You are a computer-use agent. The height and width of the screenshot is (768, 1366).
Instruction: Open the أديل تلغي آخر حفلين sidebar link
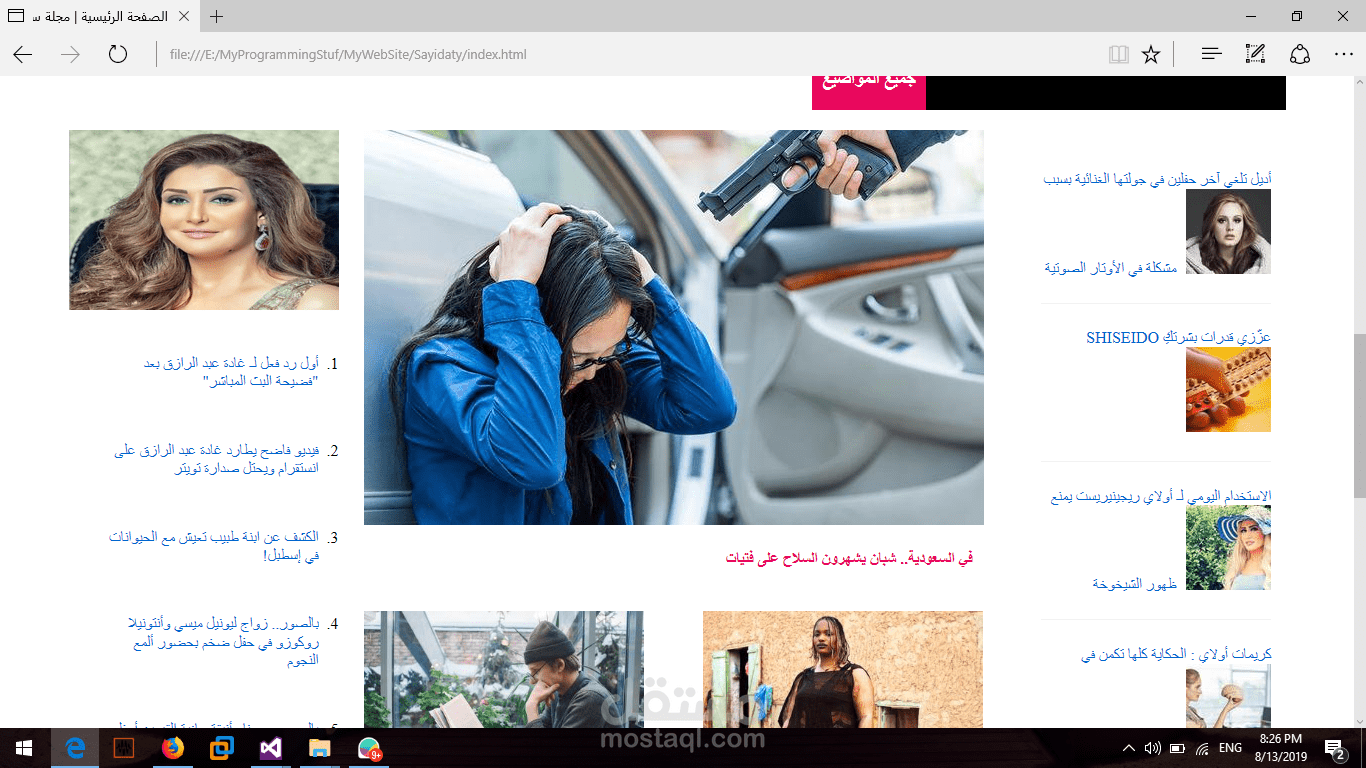(x=1158, y=179)
